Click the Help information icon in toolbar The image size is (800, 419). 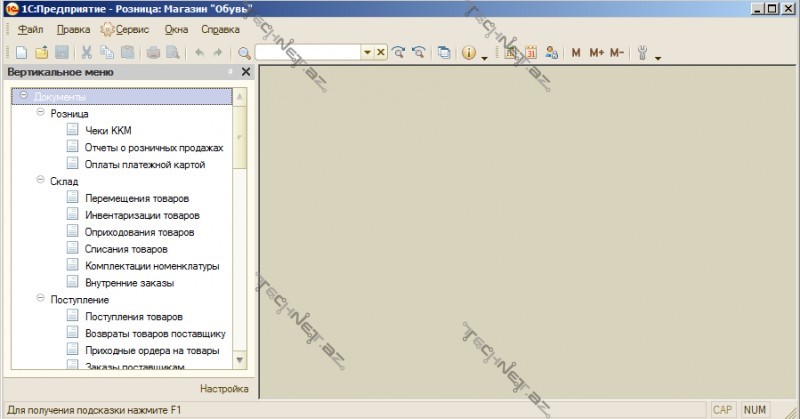tap(469, 53)
